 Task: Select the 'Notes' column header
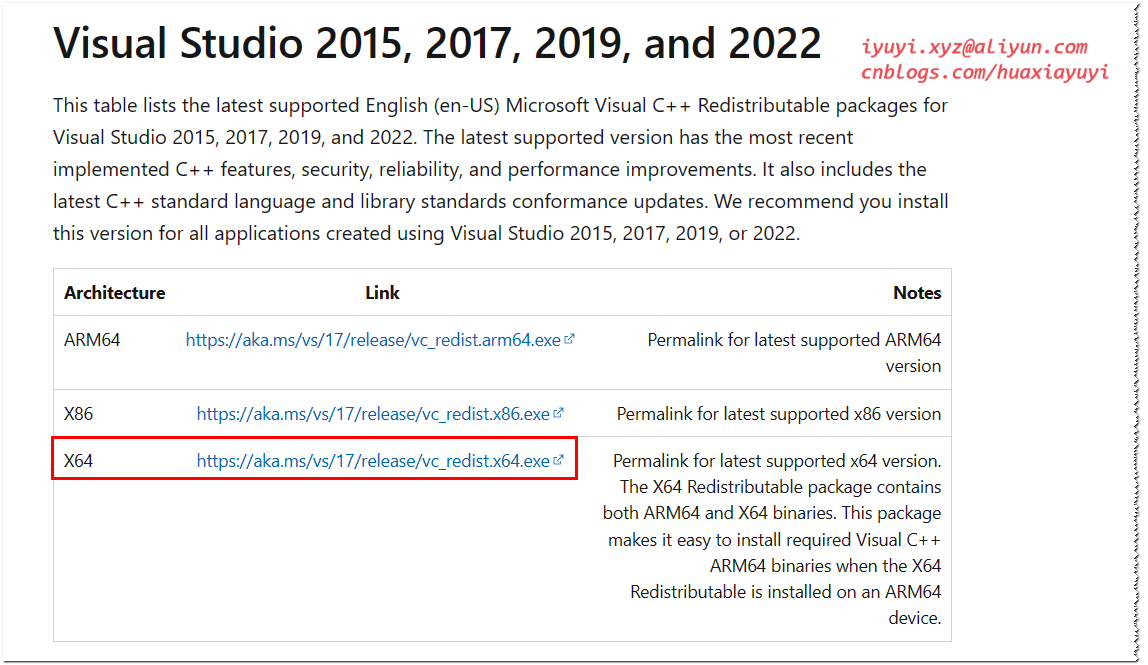click(x=917, y=293)
